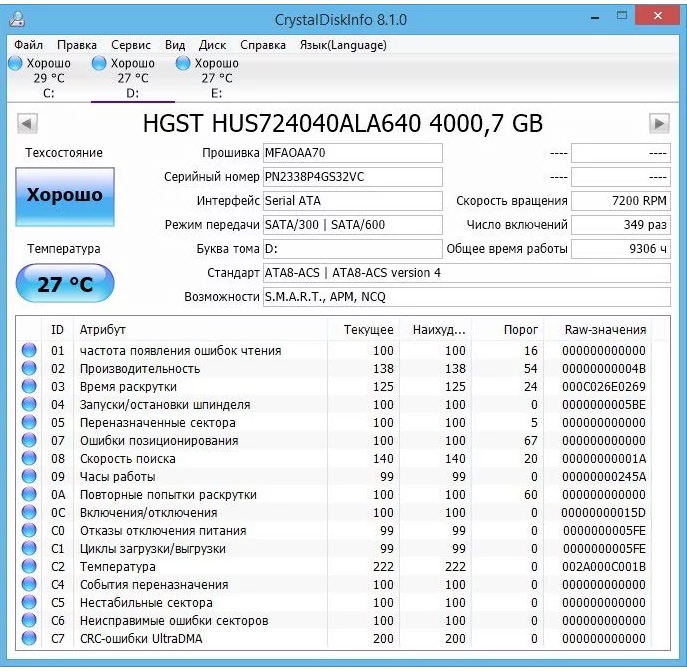Screen dimensions: 687x671
Task: Open the Язык(Language) menu
Action: click(343, 45)
